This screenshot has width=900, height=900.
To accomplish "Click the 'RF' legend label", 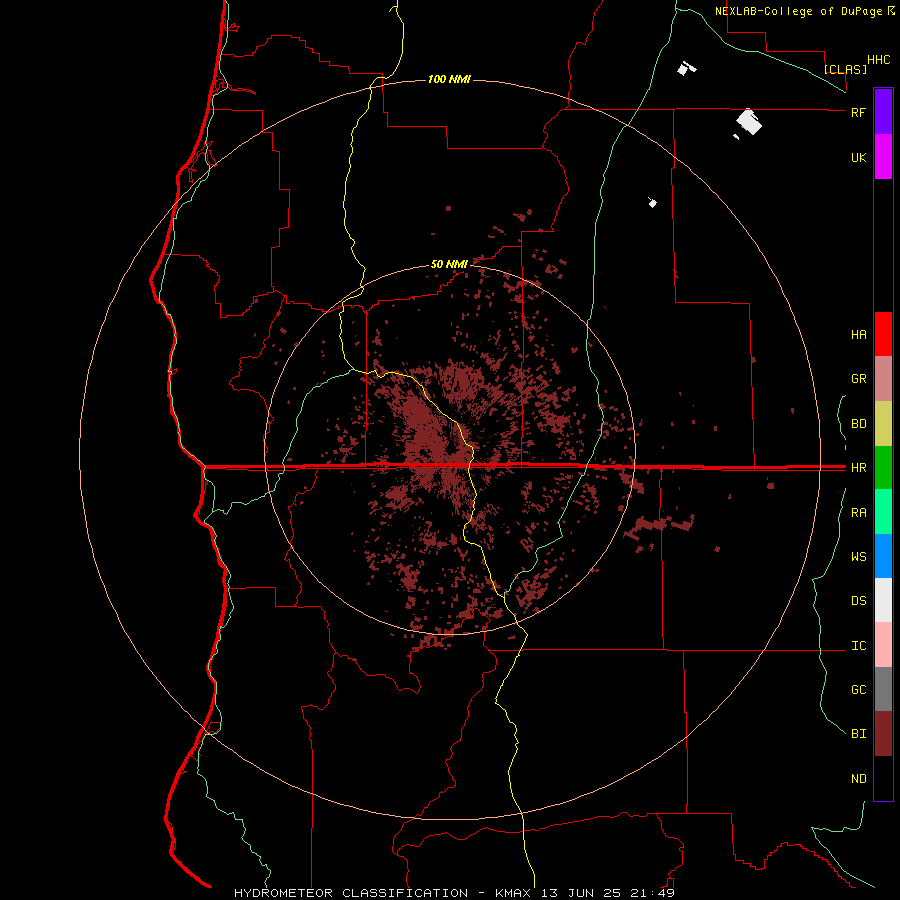I will [858, 112].
